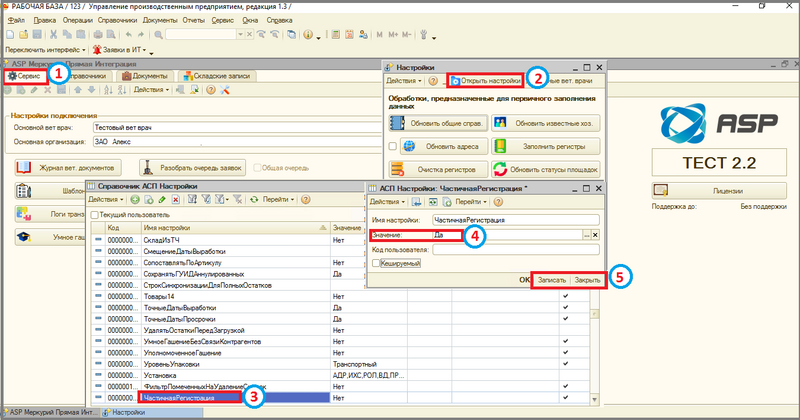Click the green Refresh icon in Справочник АСП Настройки

(254, 200)
